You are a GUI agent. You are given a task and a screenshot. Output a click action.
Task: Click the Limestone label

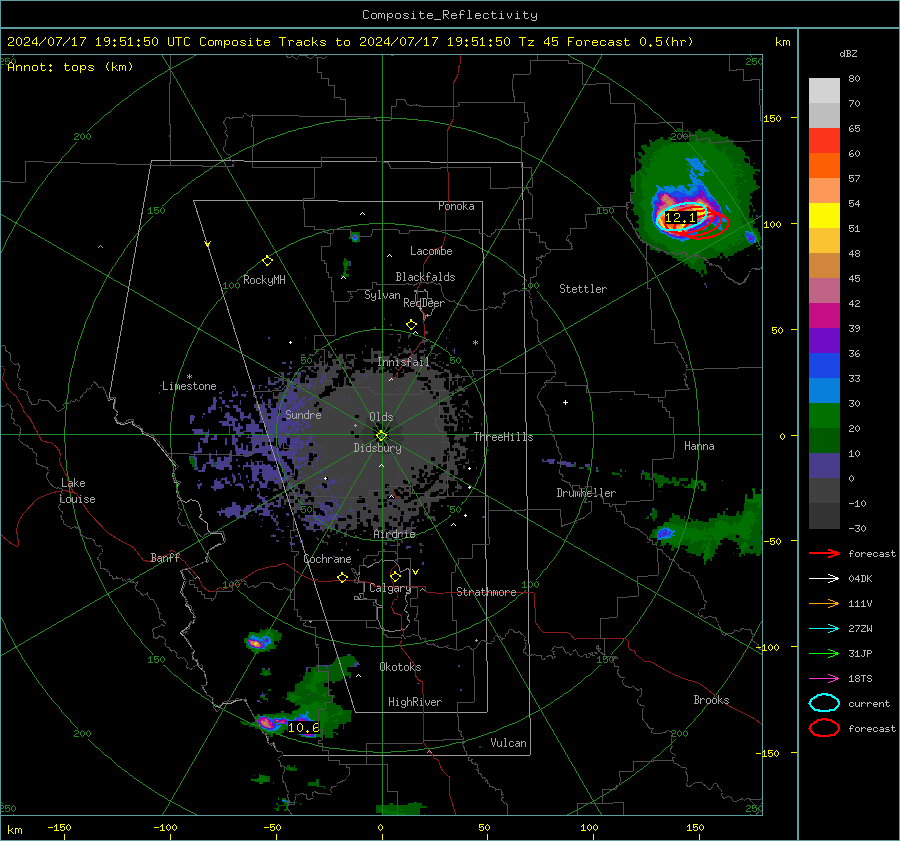point(189,386)
